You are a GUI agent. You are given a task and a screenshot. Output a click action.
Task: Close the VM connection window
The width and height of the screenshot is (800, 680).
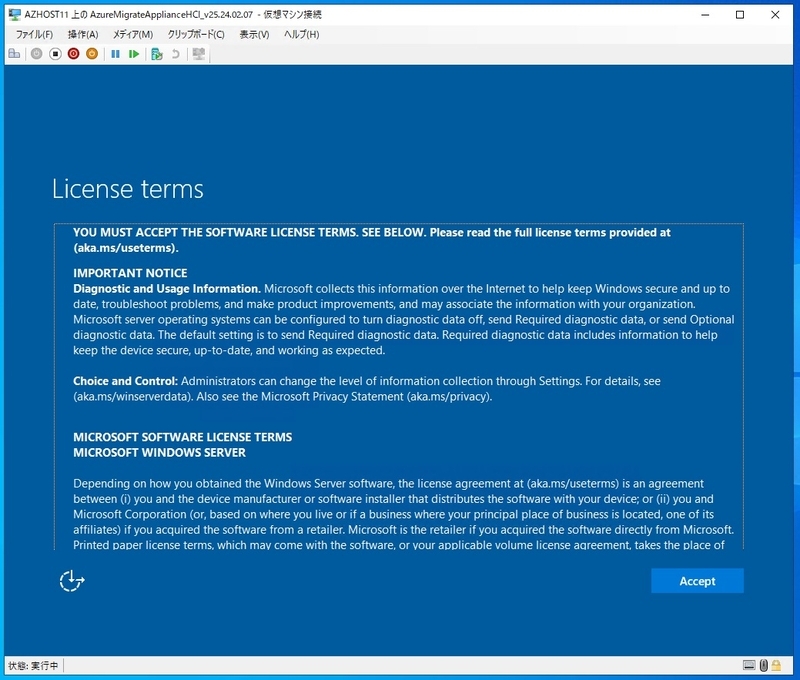[x=775, y=15]
